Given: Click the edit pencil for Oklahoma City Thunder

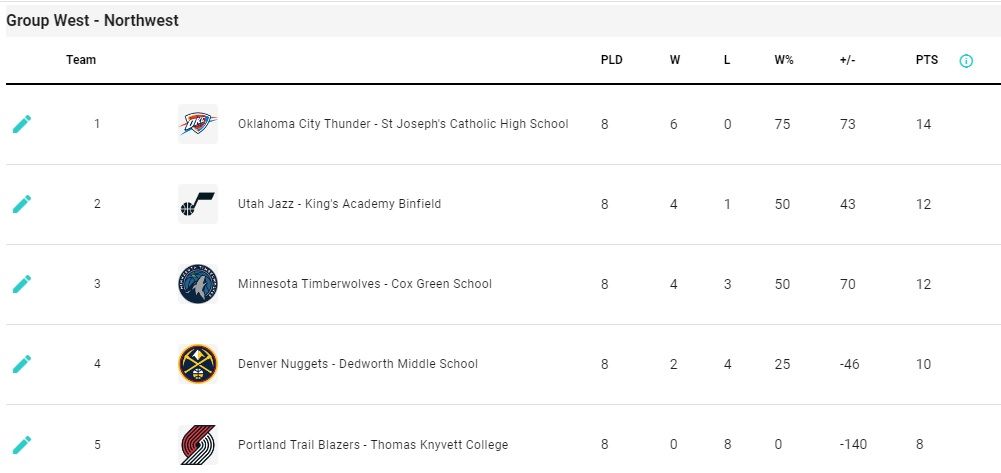Looking at the screenshot, I should click(x=22, y=124).
